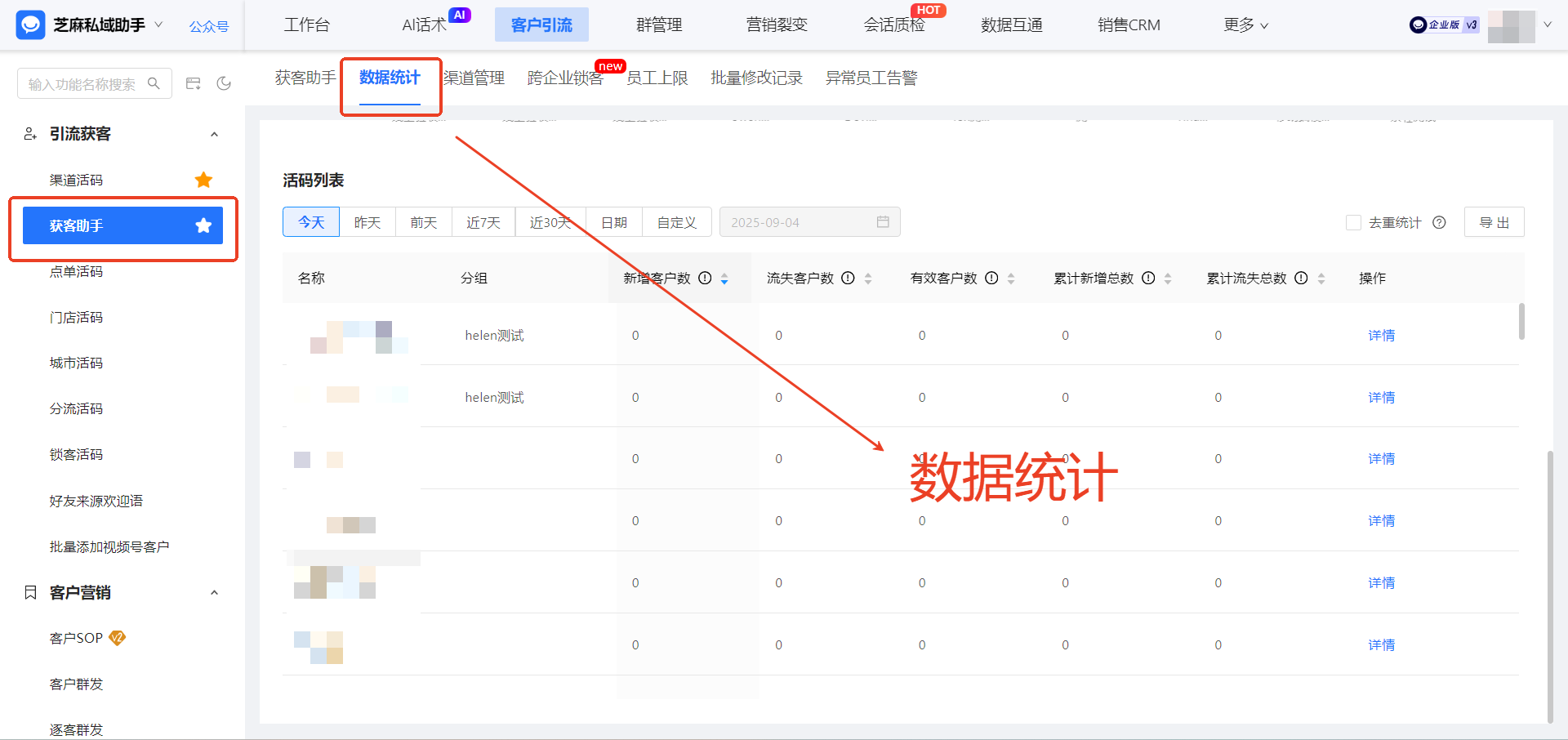Open the 工作台 top menu

point(307,25)
